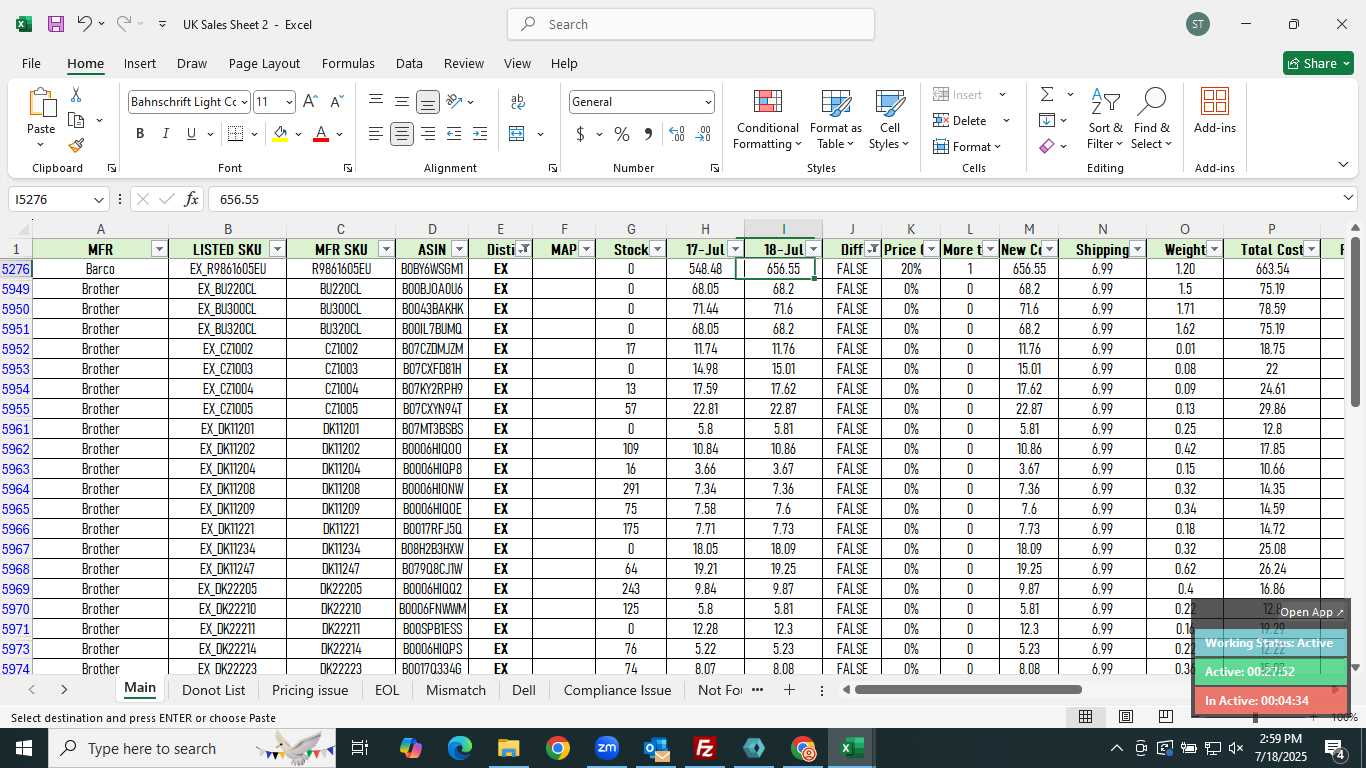Click the Cut scissors icon
Image resolution: width=1366 pixels, height=768 pixels.
(x=75, y=94)
